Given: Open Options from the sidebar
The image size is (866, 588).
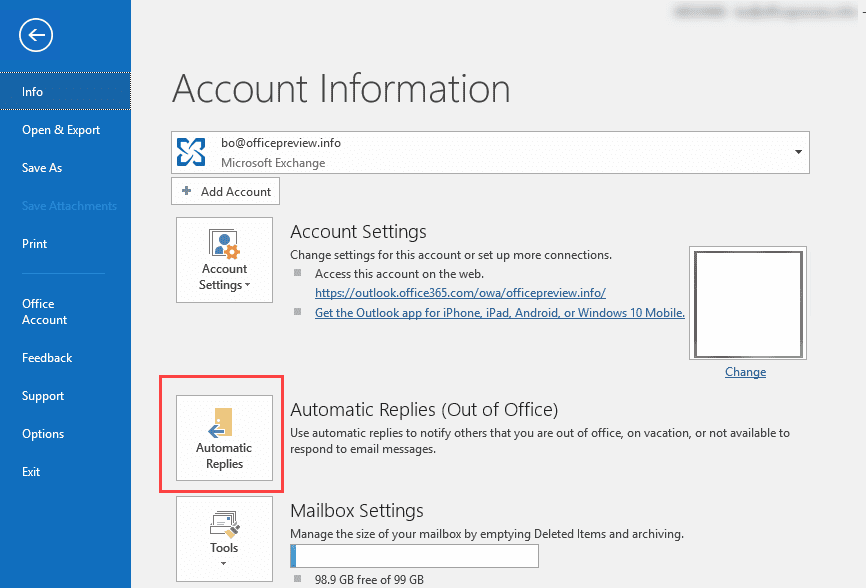Looking at the screenshot, I should [43, 434].
